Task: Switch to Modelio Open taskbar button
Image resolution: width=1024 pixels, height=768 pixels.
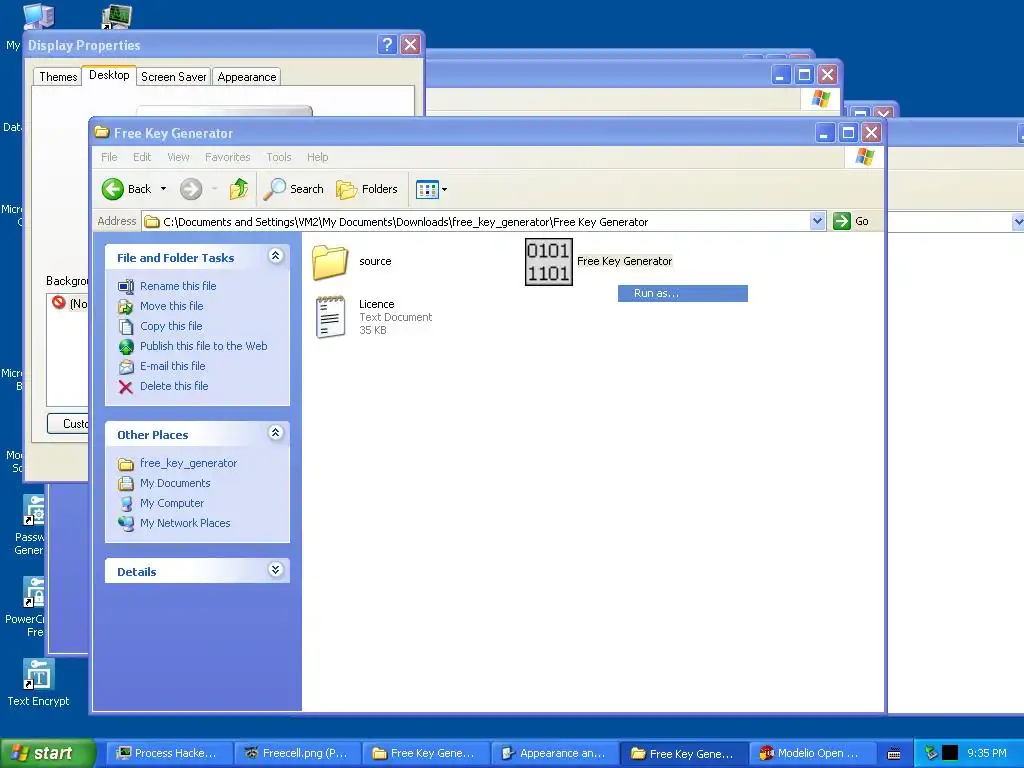Action: 812,754
